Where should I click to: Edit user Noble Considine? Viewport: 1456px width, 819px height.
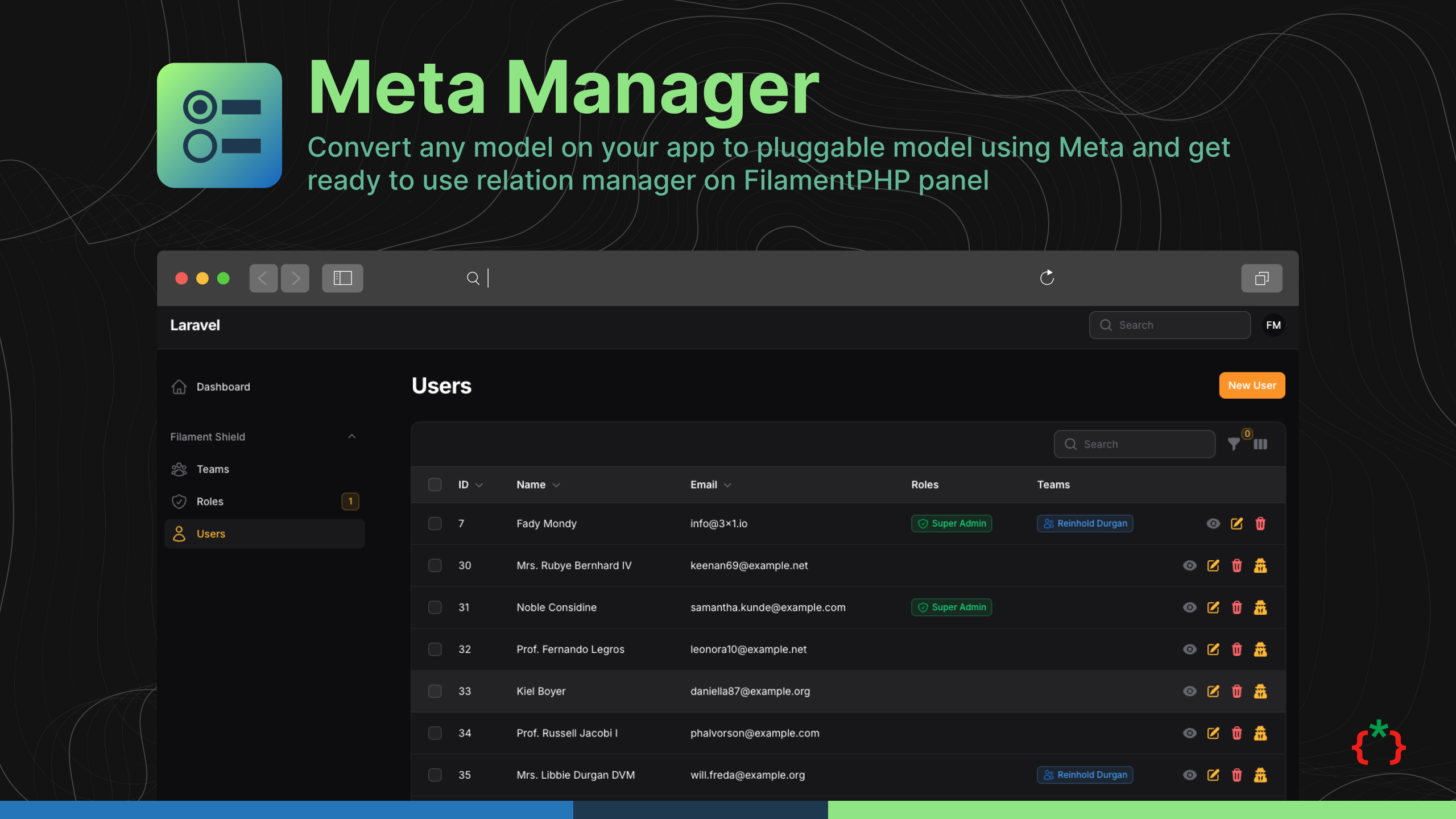tap(1213, 607)
